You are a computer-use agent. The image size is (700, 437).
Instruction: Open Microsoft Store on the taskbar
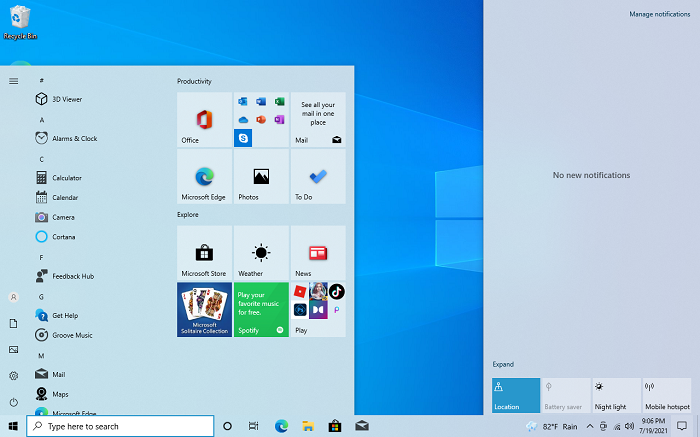point(335,426)
